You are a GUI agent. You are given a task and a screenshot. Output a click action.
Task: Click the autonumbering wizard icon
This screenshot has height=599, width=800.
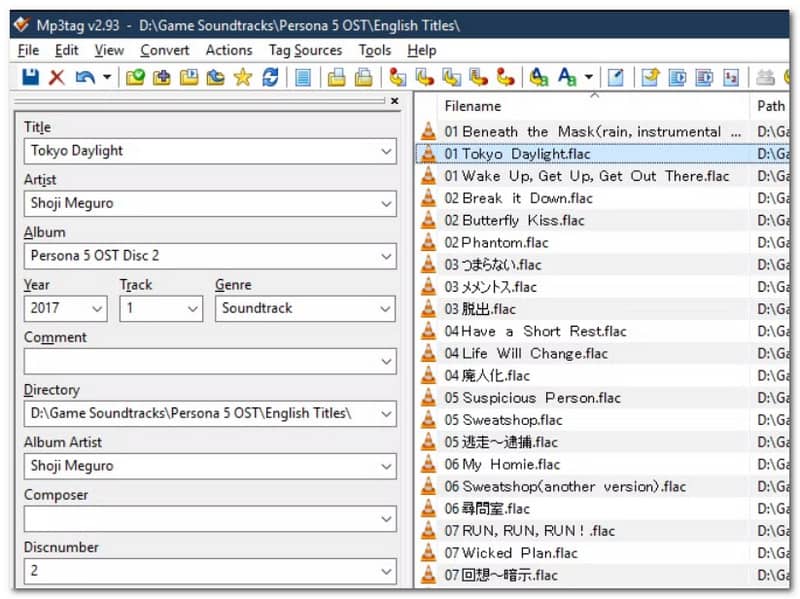pyautogui.click(x=731, y=77)
